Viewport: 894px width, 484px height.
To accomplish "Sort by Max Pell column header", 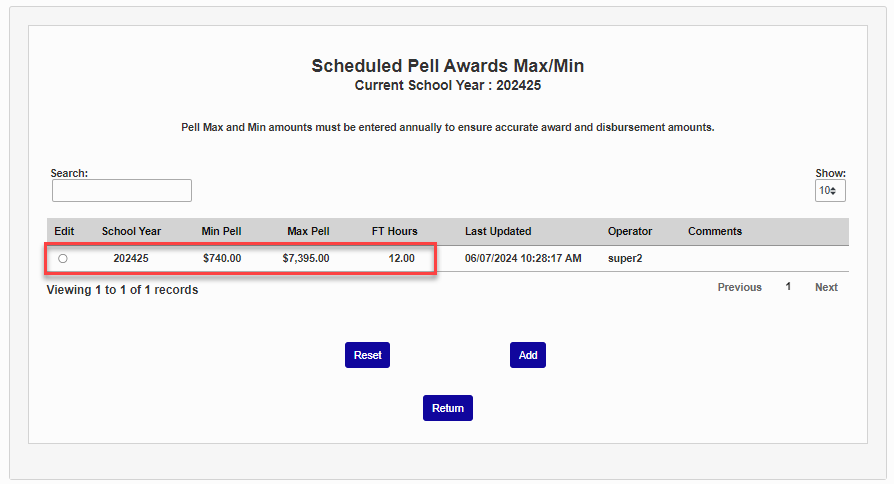I will point(308,231).
